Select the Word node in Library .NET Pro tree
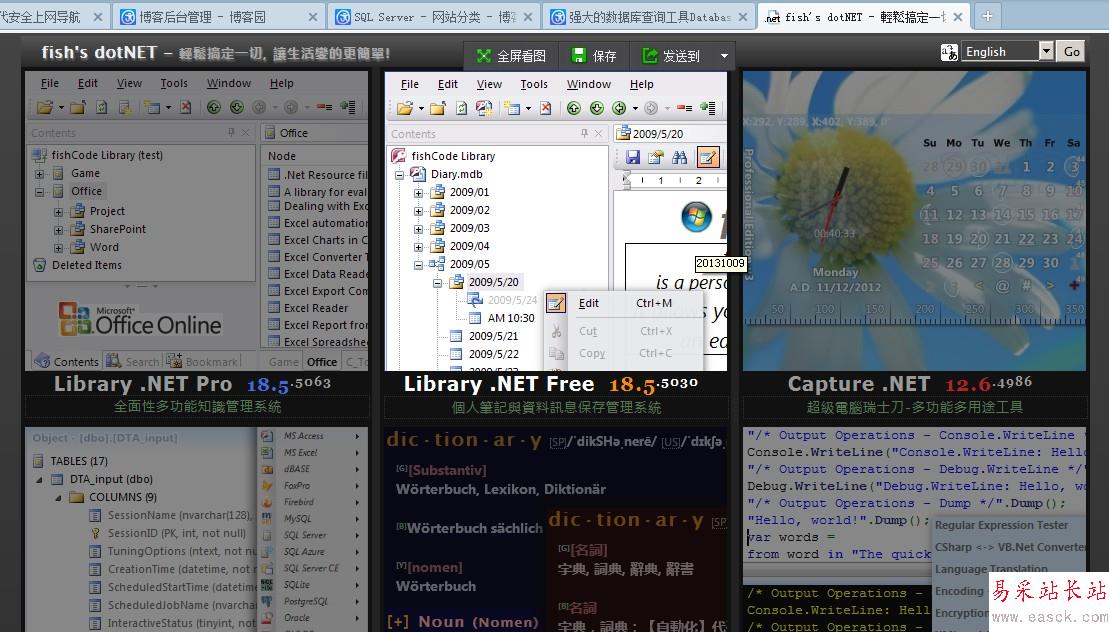Viewport: 1109px width, 632px height. click(x=104, y=247)
